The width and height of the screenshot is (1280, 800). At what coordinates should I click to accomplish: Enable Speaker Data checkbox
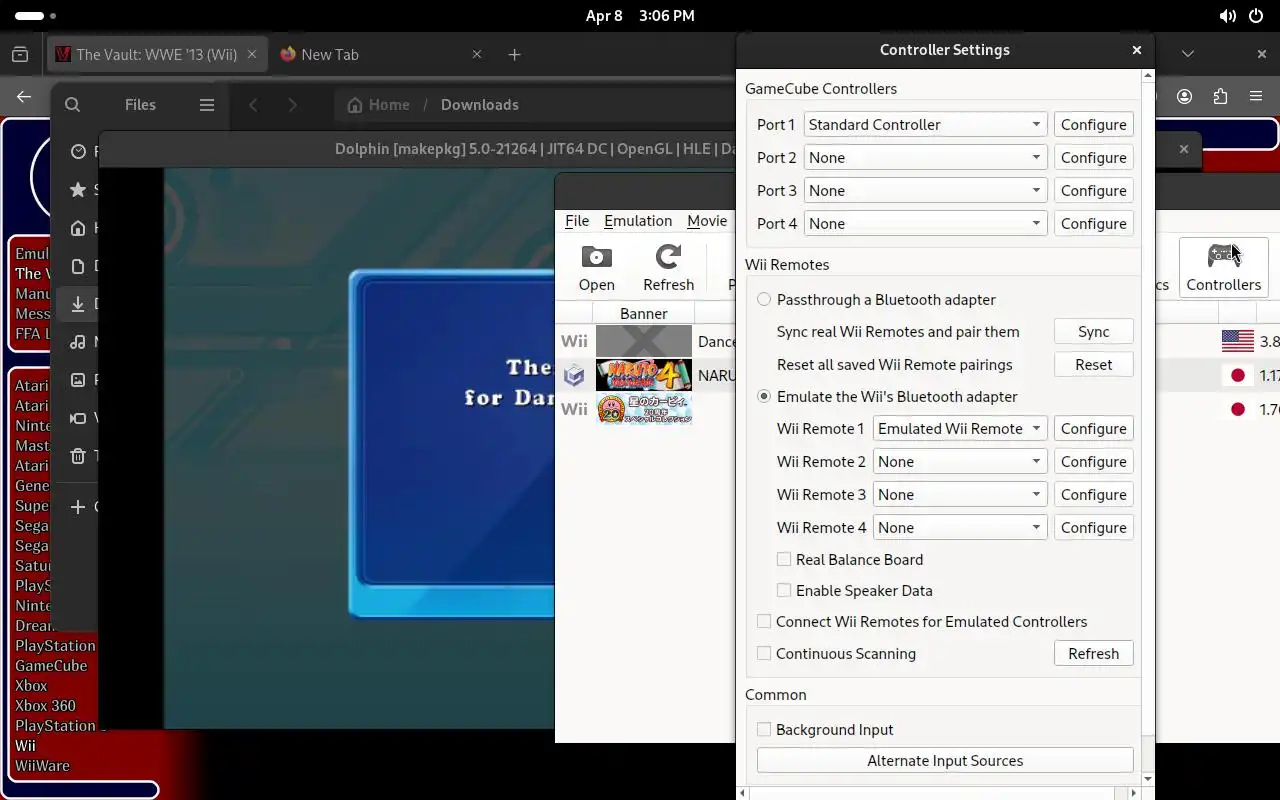click(784, 590)
